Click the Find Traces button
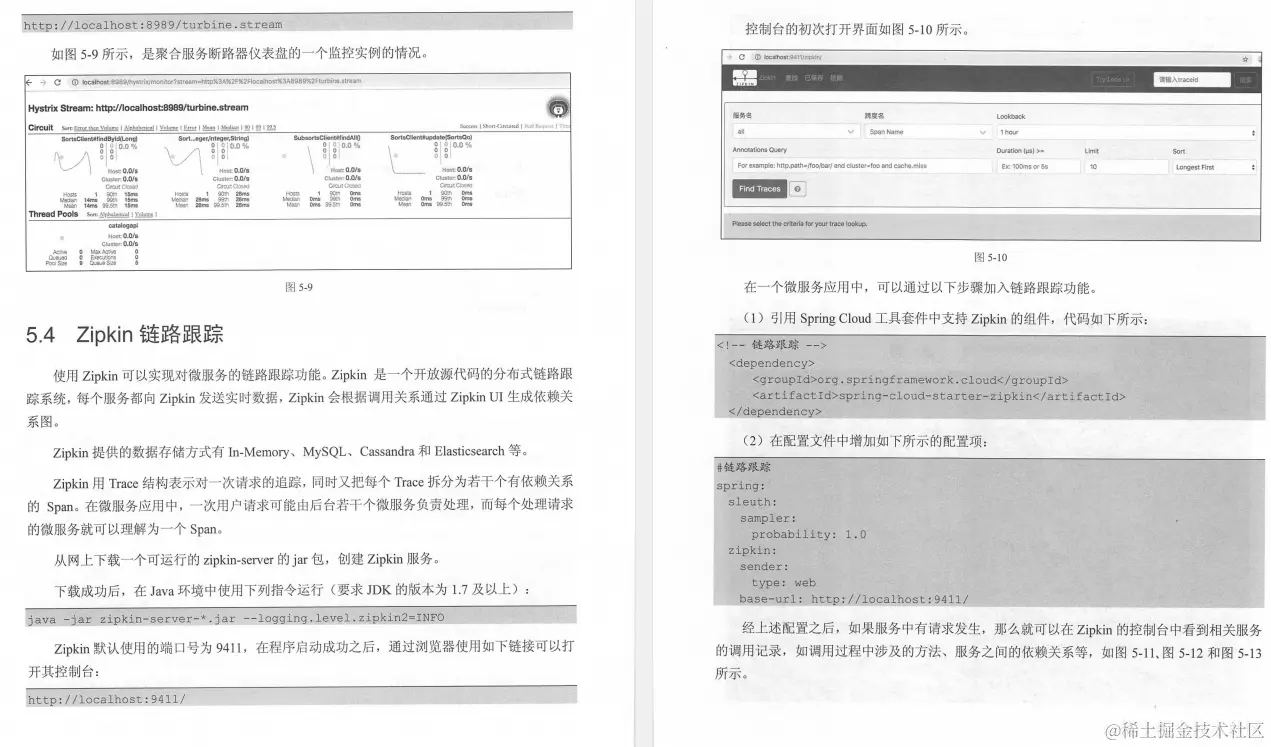1271x747 pixels. [759, 189]
